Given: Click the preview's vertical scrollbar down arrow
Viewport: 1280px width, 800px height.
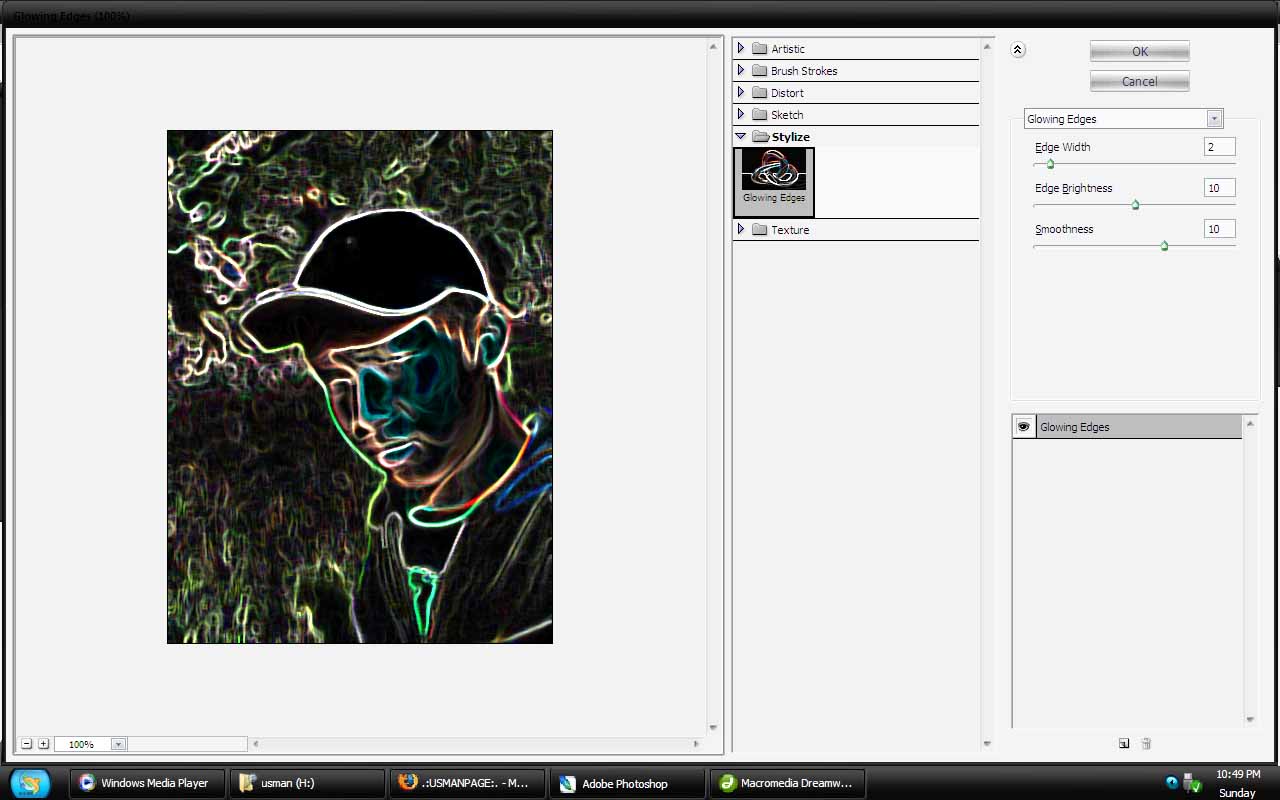Looking at the screenshot, I should click(714, 728).
